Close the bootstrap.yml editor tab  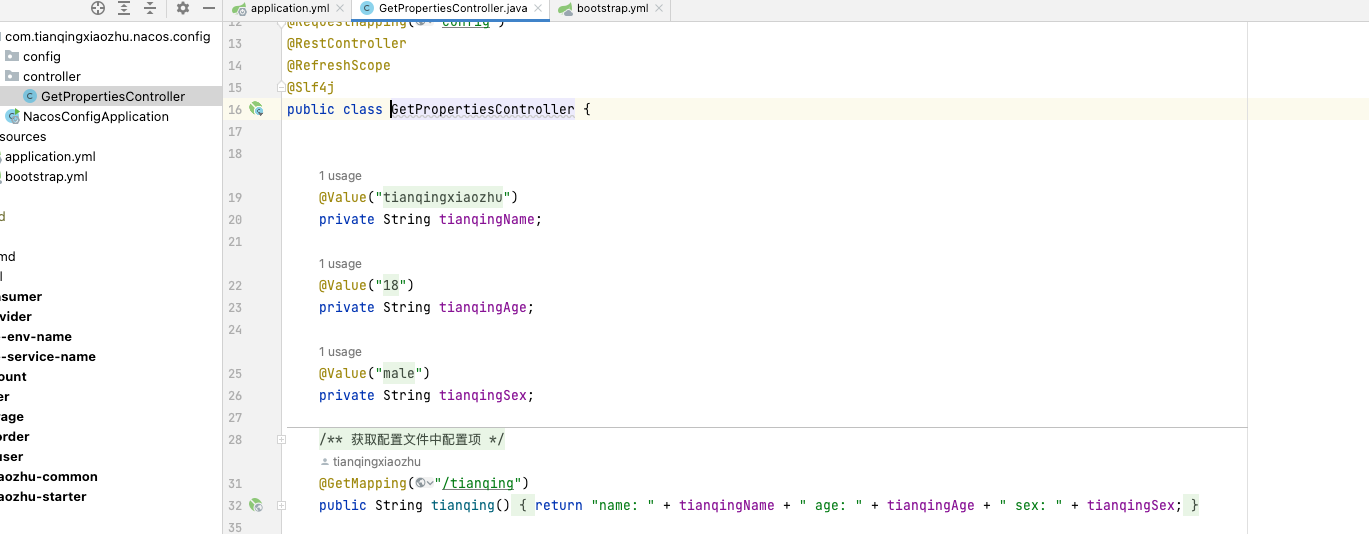[x=660, y=9]
